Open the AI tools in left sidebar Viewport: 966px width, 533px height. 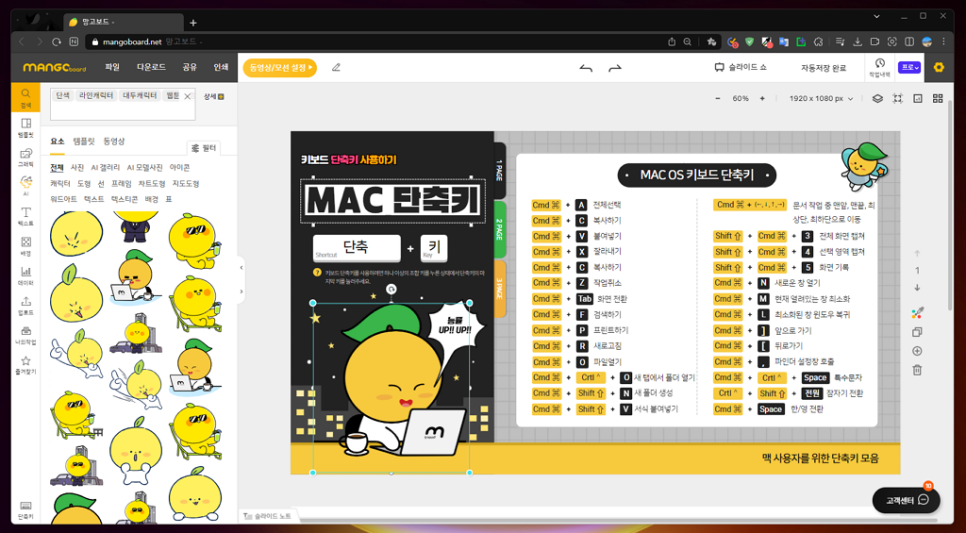25,186
